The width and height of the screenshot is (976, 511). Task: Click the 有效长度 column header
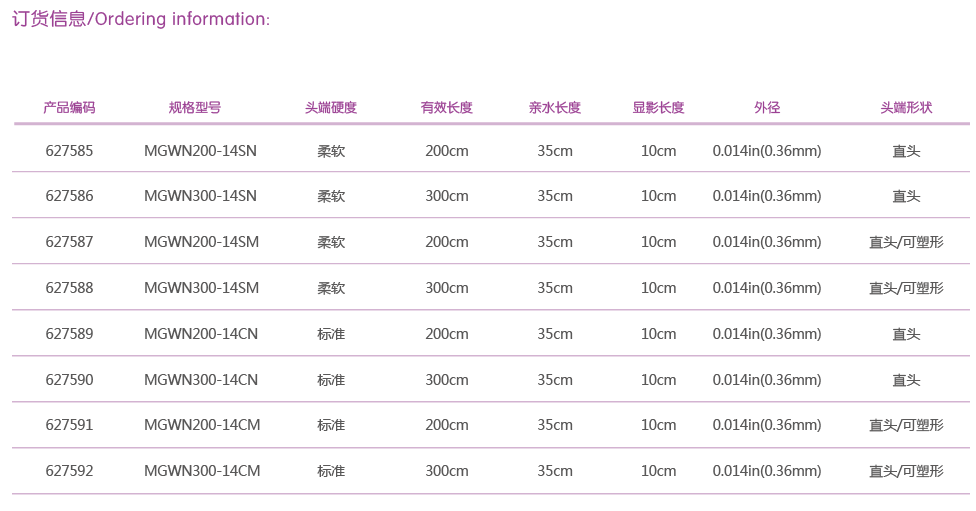pyautogui.click(x=446, y=108)
